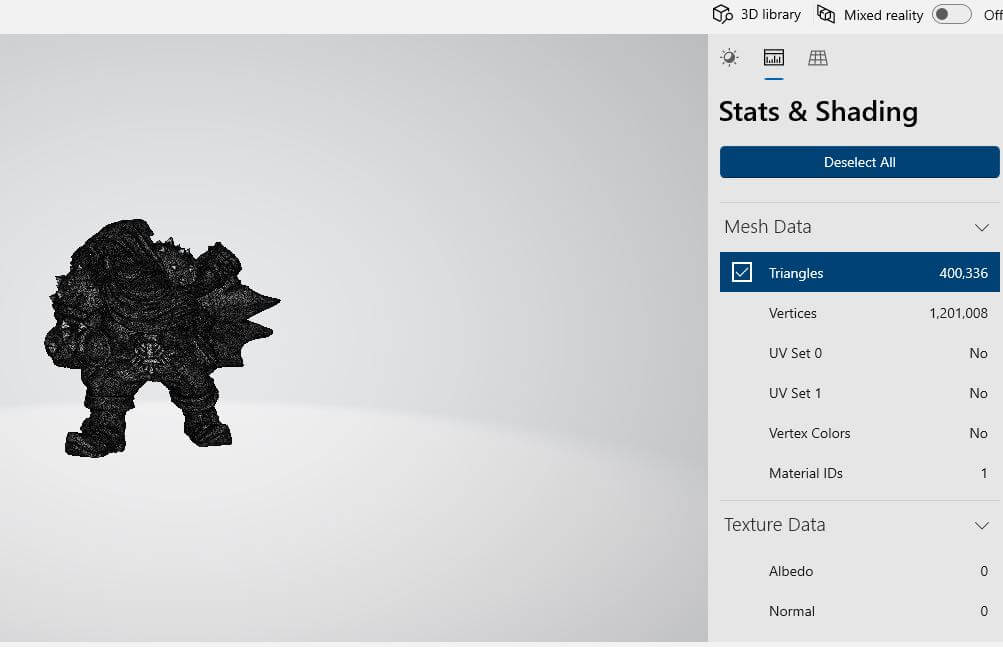Select the Albedo texture row
This screenshot has height=647, width=1003.
pos(859,571)
